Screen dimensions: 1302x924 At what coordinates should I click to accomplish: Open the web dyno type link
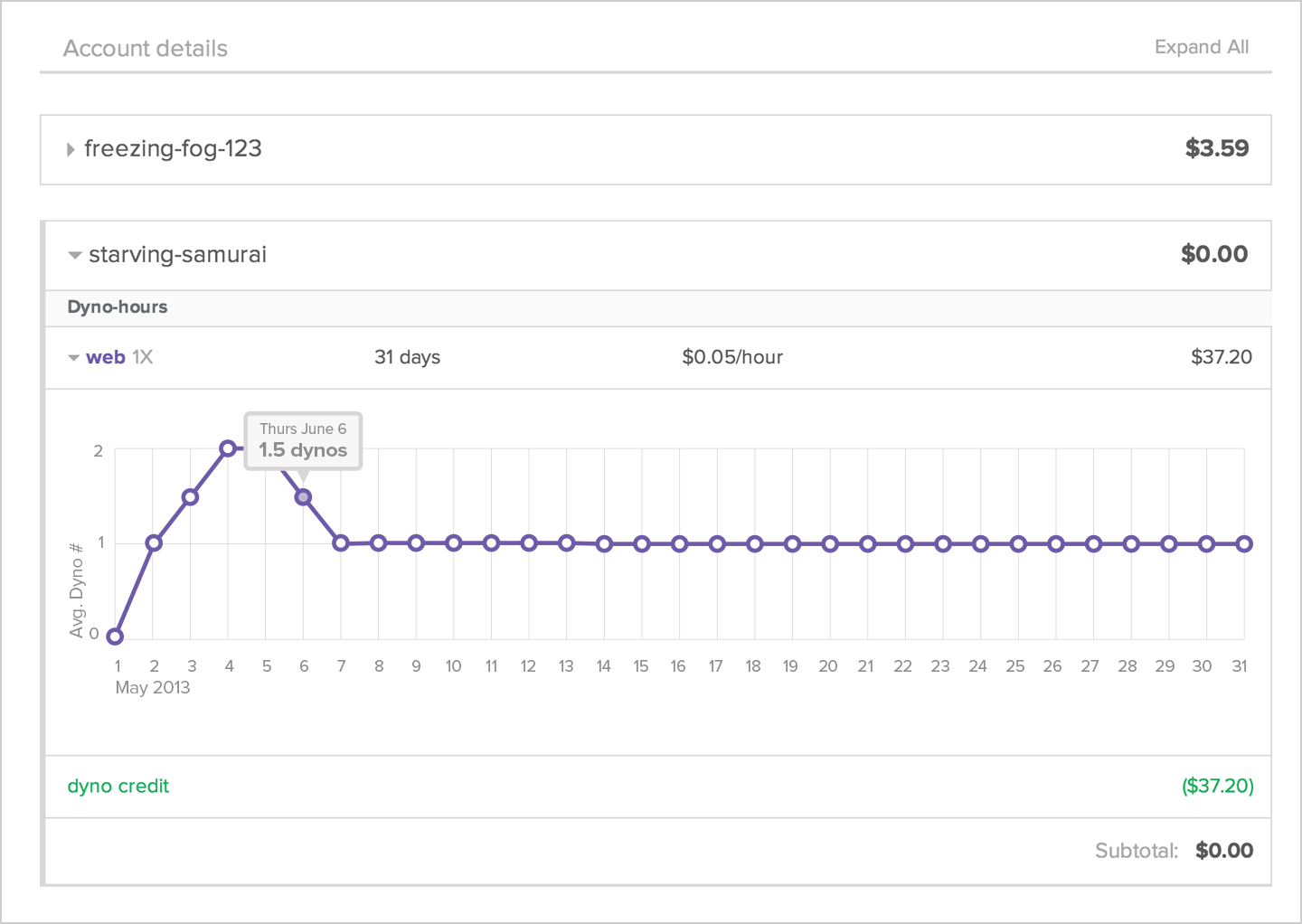click(x=106, y=357)
